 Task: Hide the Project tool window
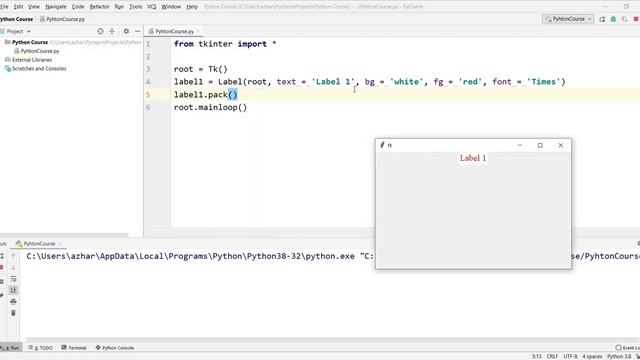point(138,31)
